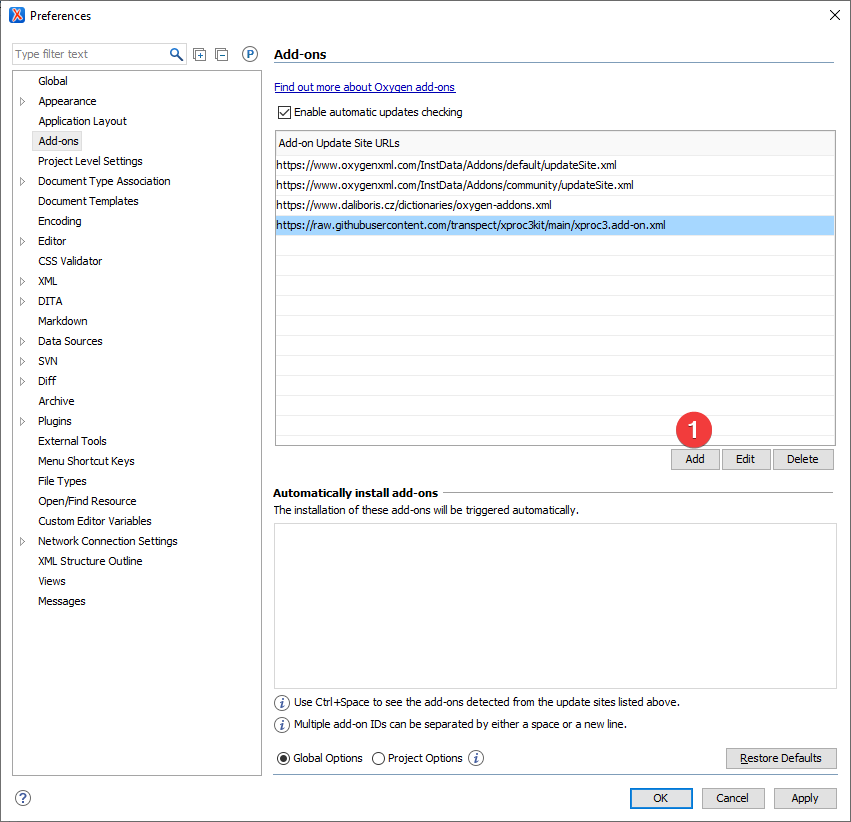
Task: Click the Add-on Update Site URLs header
Action: point(555,143)
